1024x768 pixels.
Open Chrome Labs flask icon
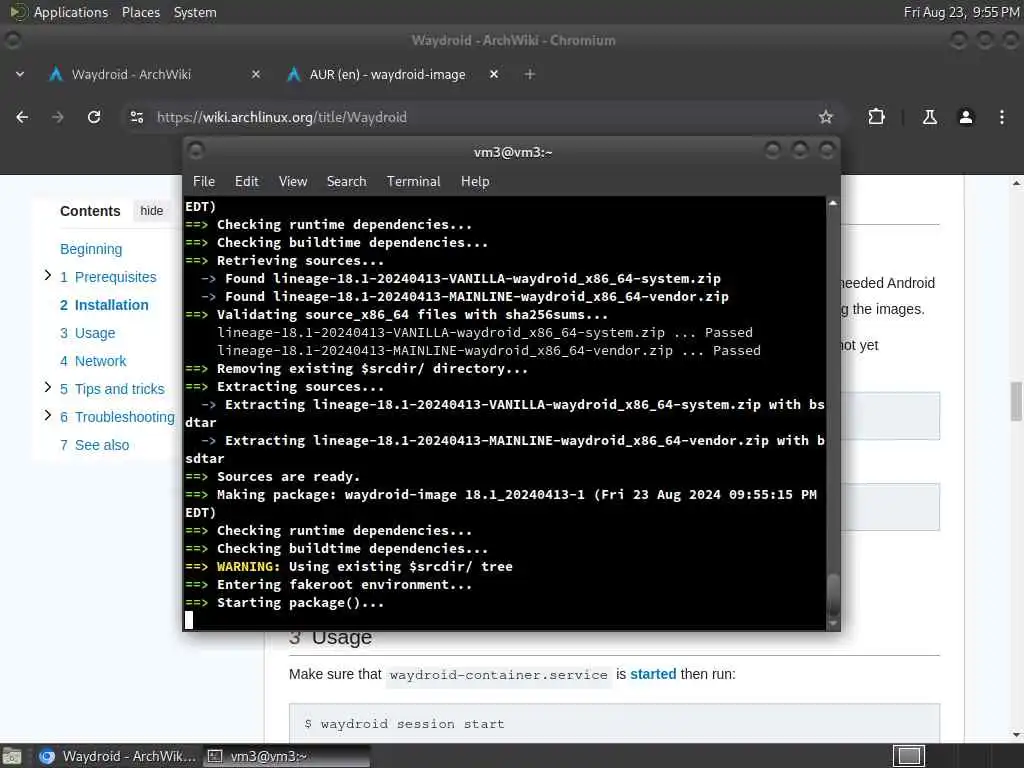tap(929, 117)
